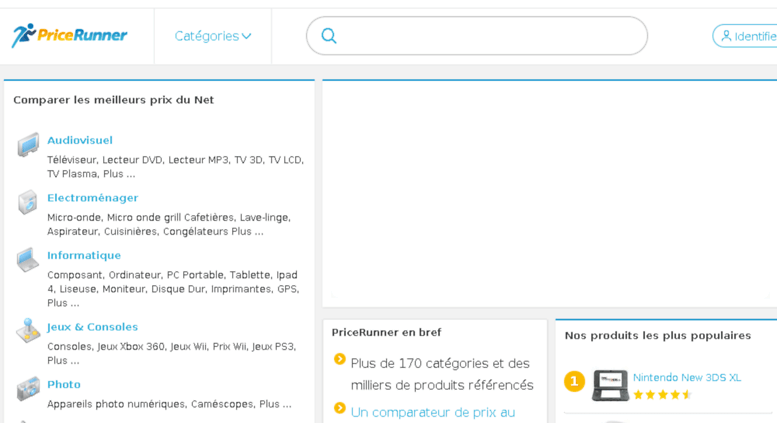Screen dimensions: 777x423
Task: Click the number 1 rank badge
Action: [x=574, y=381]
